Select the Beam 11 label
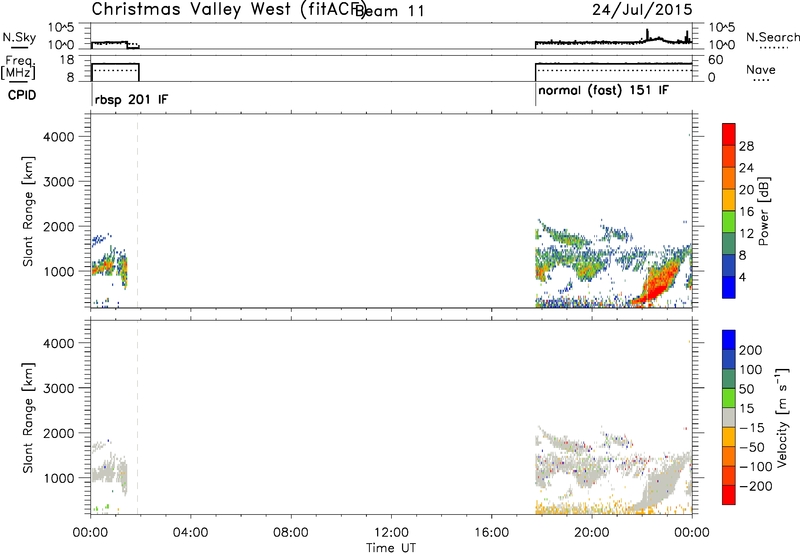Image resolution: width=800 pixels, height=554 pixels. pos(390,11)
